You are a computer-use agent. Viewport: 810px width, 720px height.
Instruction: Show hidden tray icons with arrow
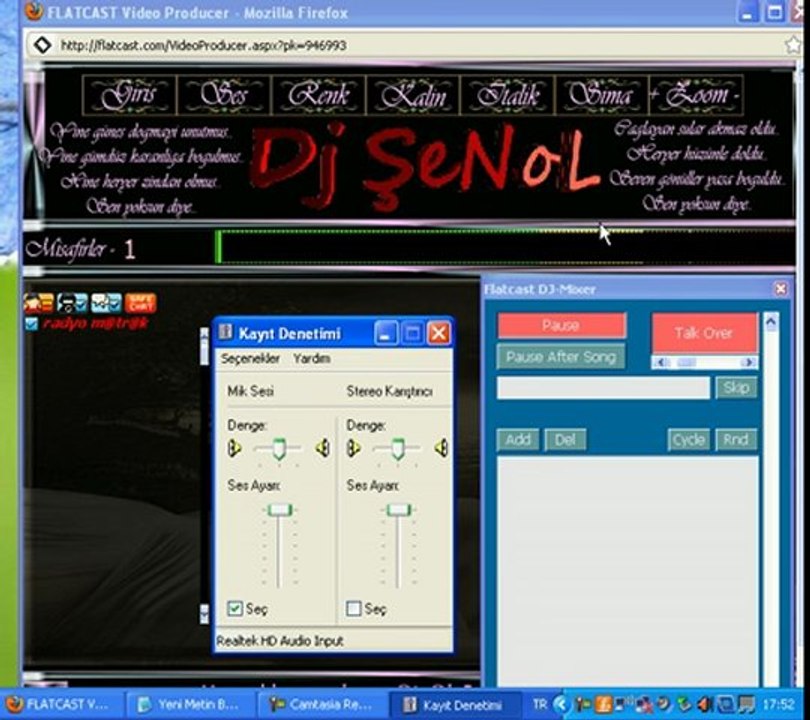[559, 703]
